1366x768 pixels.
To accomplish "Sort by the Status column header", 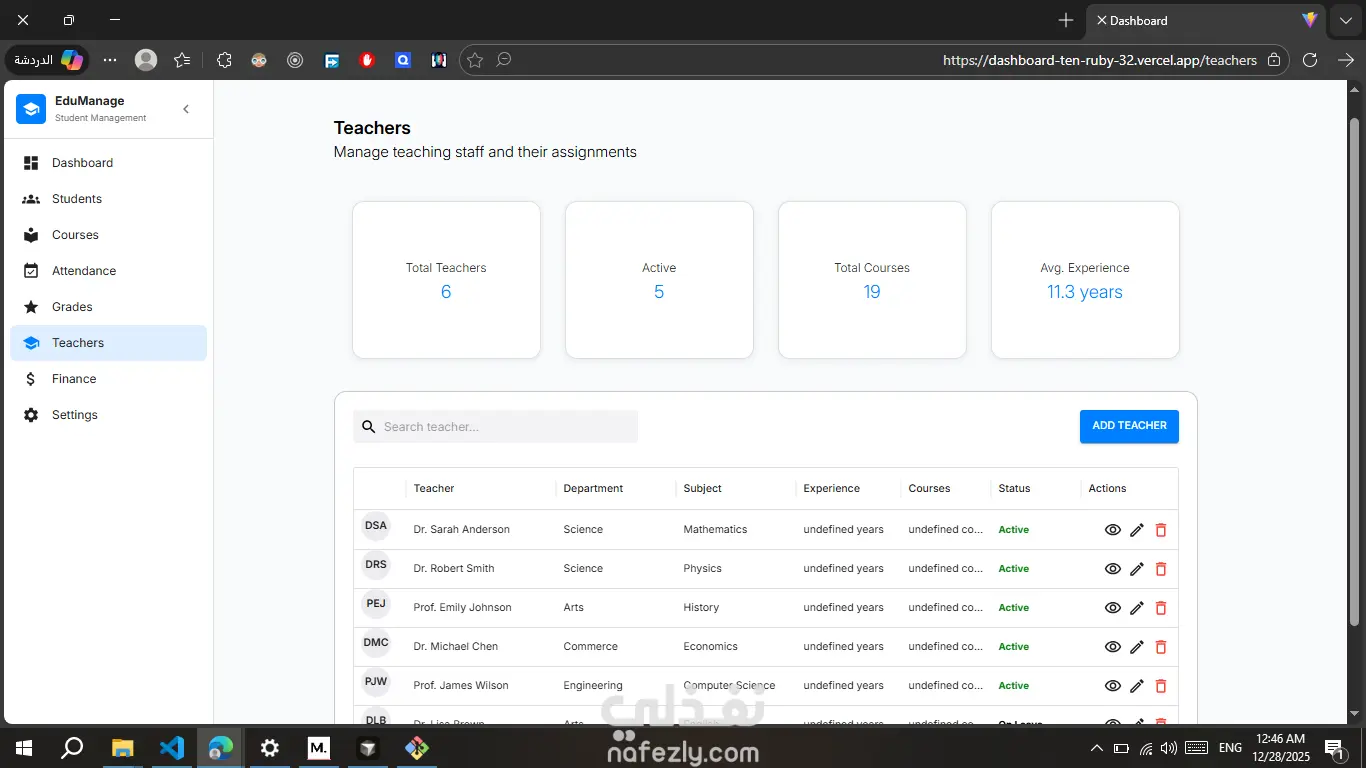I will (1014, 489).
